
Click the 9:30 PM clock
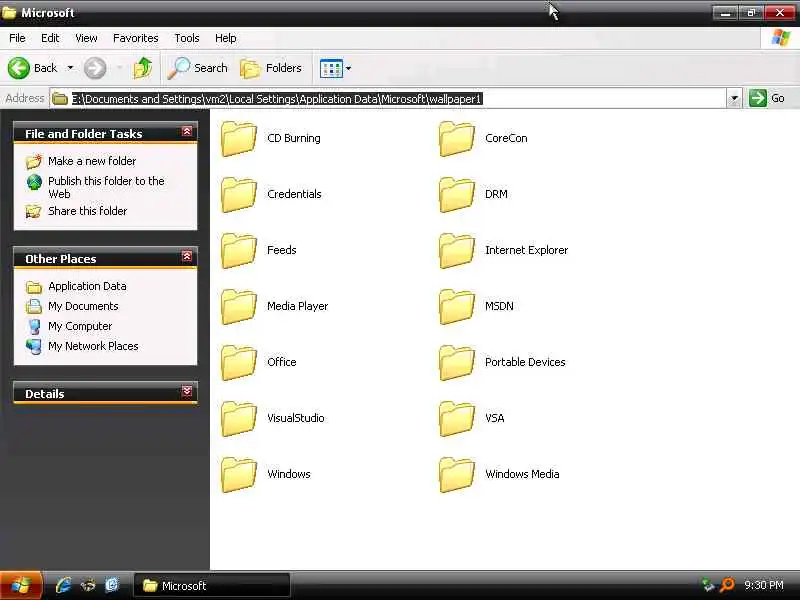764,585
